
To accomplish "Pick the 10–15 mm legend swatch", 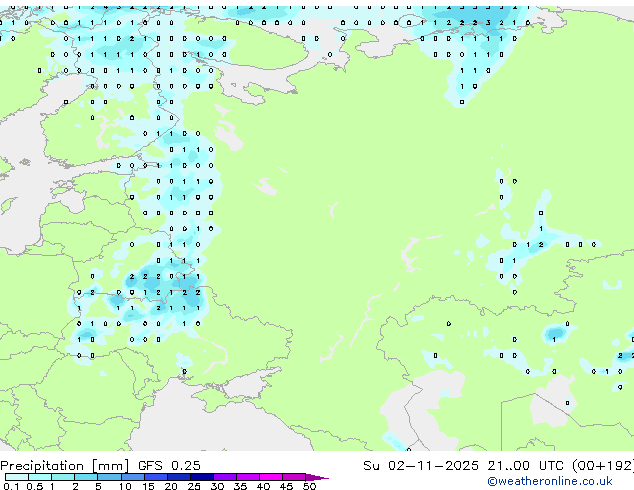I will [133, 477].
